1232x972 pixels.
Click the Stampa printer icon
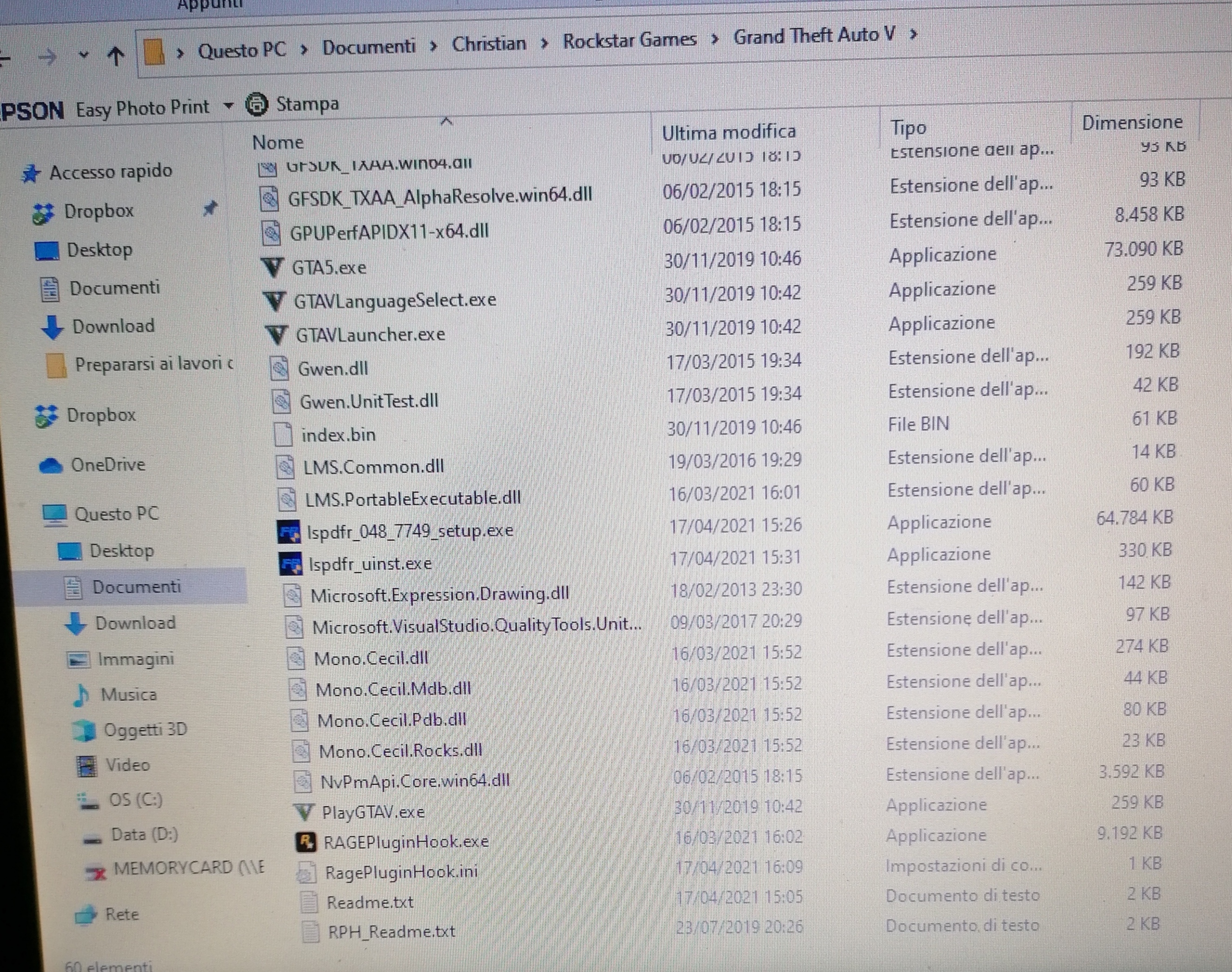pyautogui.click(x=257, y=104)
